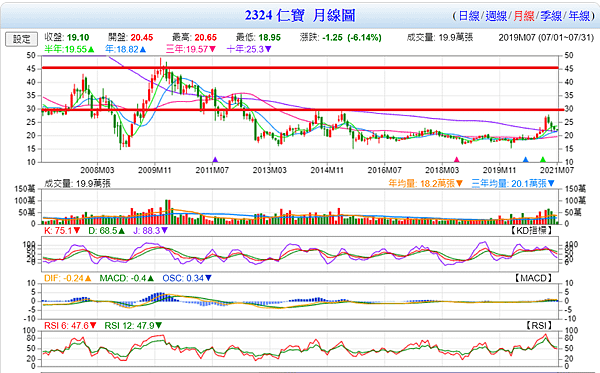Click the 【MACD】 panel label
The height and width of the screenshot is (373, 600).
[x=533, y=278]
